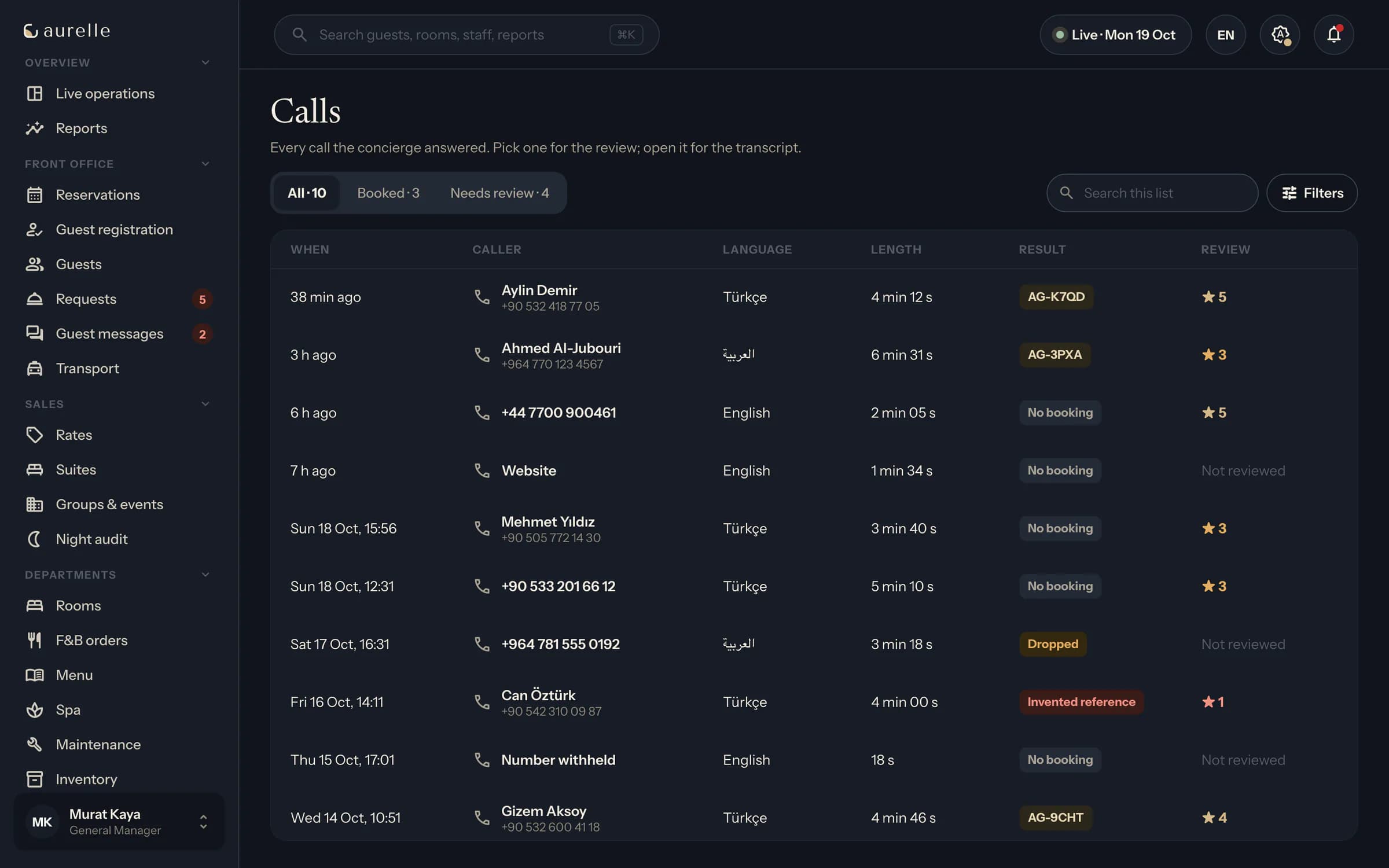Select the 5-star review on Aylin Demir's call

click(1214, 297)
